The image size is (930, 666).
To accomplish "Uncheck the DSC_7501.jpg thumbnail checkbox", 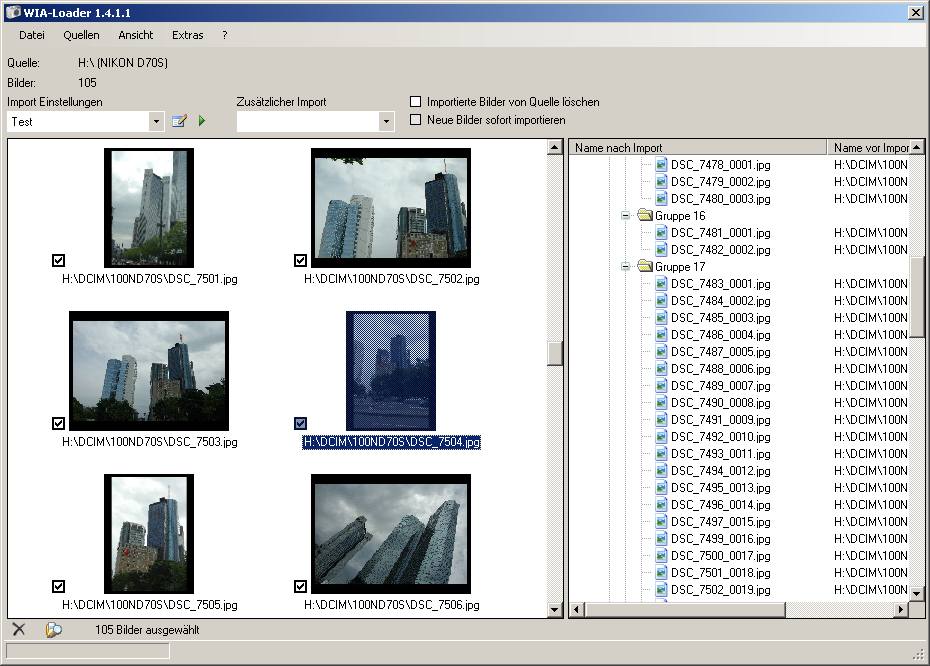I will click(58, 261).
